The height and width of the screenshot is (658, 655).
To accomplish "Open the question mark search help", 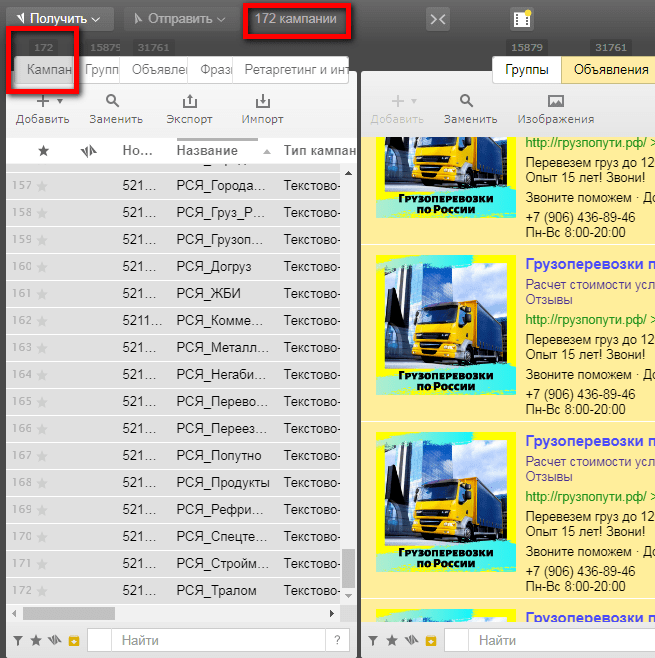I will pos(337,640).
